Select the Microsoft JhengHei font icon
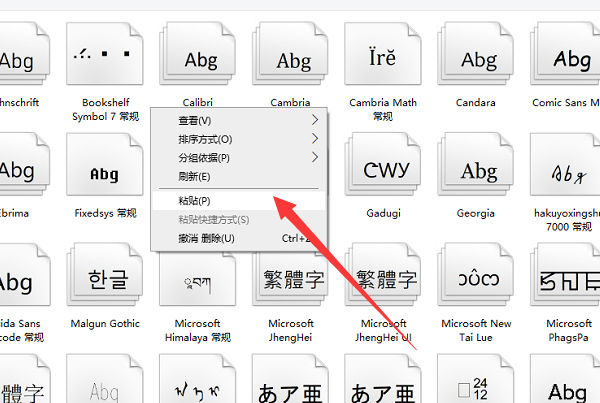This screenshot has height=403, width=600. pyautogui.click(x=290, y=279)
